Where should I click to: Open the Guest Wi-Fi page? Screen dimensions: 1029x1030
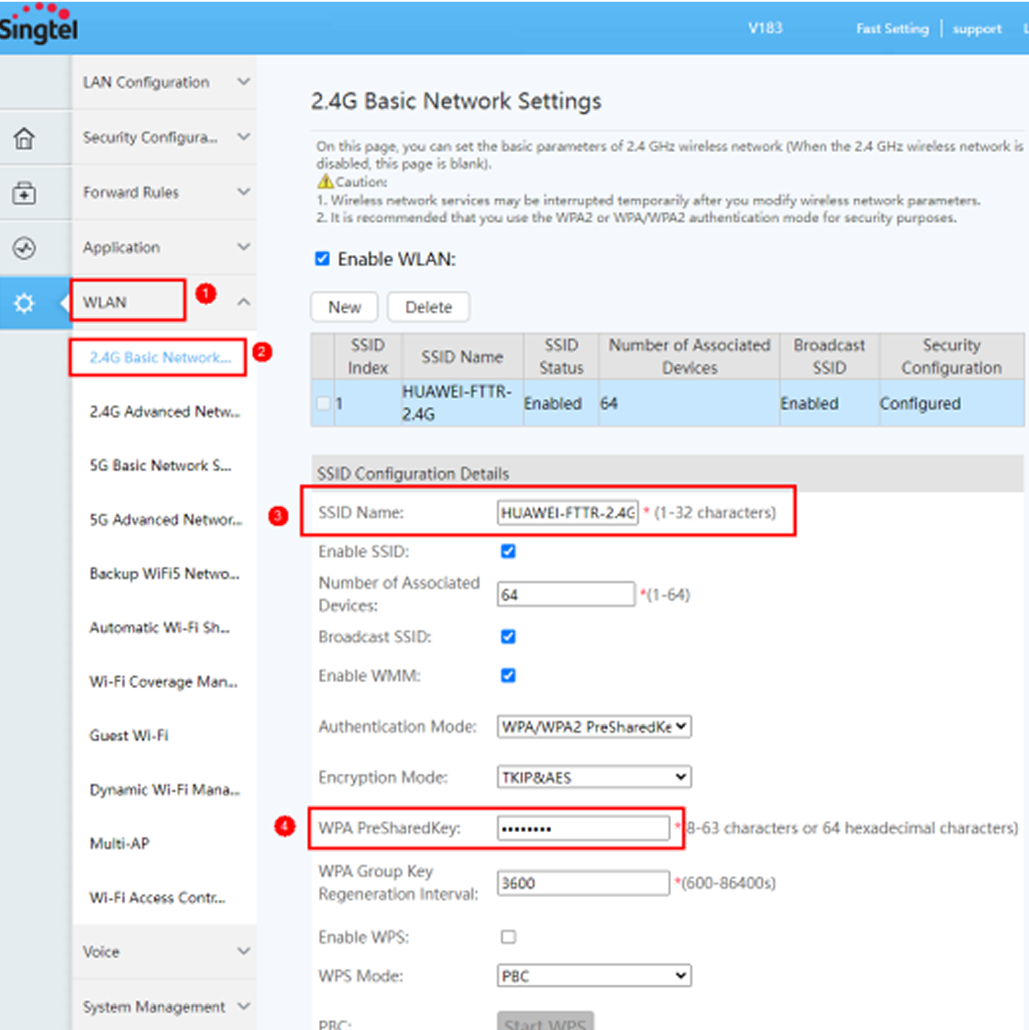point(129,736)
